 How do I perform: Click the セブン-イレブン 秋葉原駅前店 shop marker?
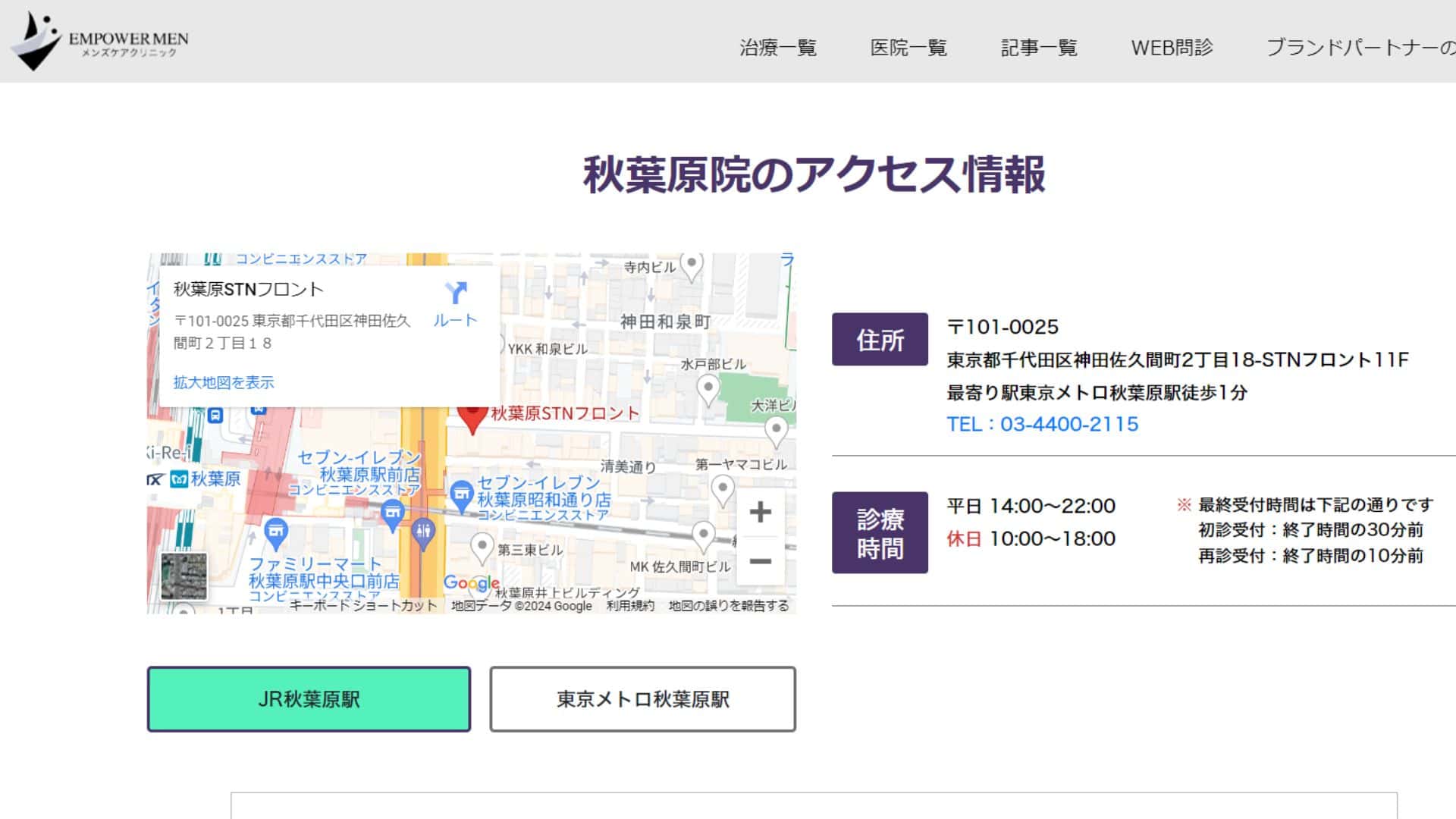(x=392, y=515)
